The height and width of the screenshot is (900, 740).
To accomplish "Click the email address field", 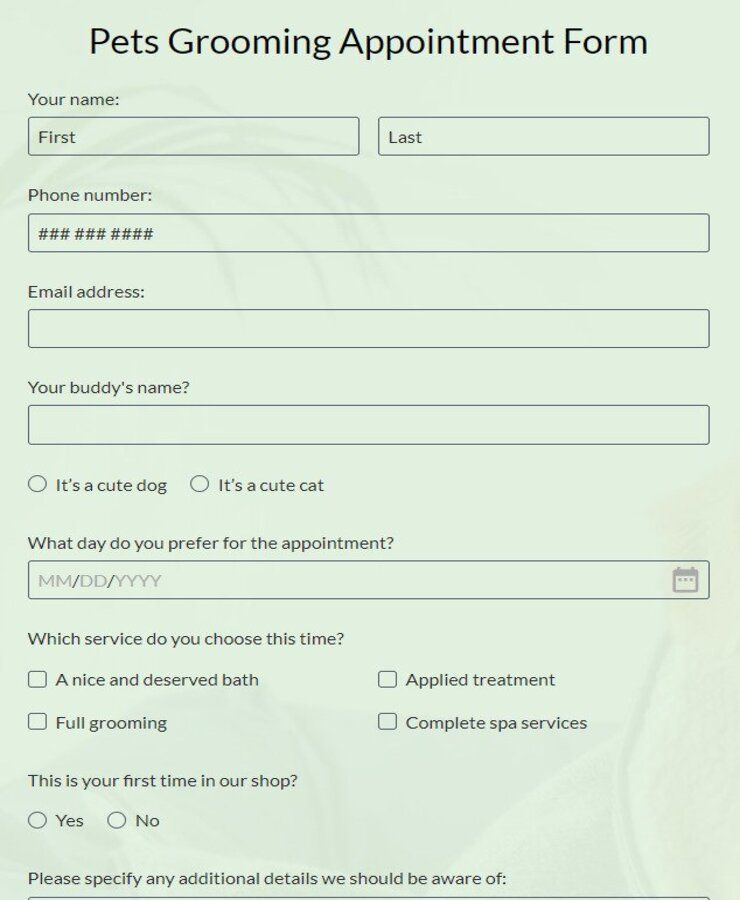I will pyautogui.click(x=368, y=327).
